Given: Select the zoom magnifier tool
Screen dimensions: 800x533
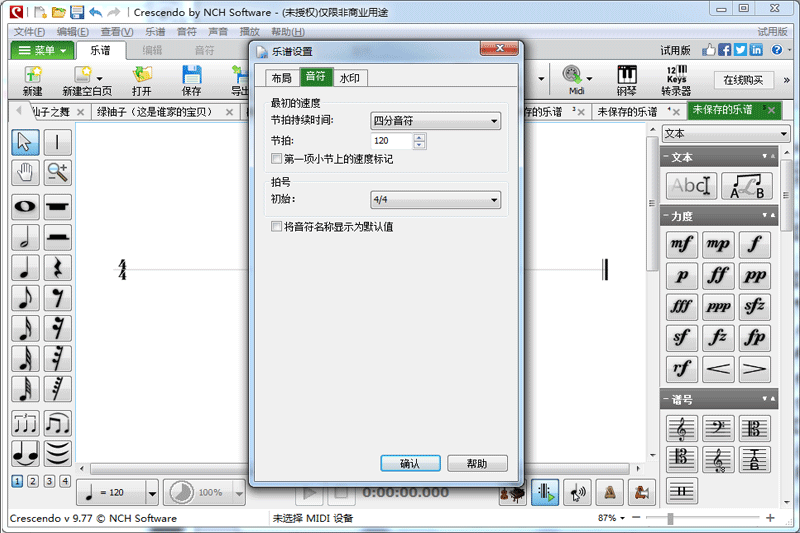Looking at the screenshot, I should (x=57, y=172).
